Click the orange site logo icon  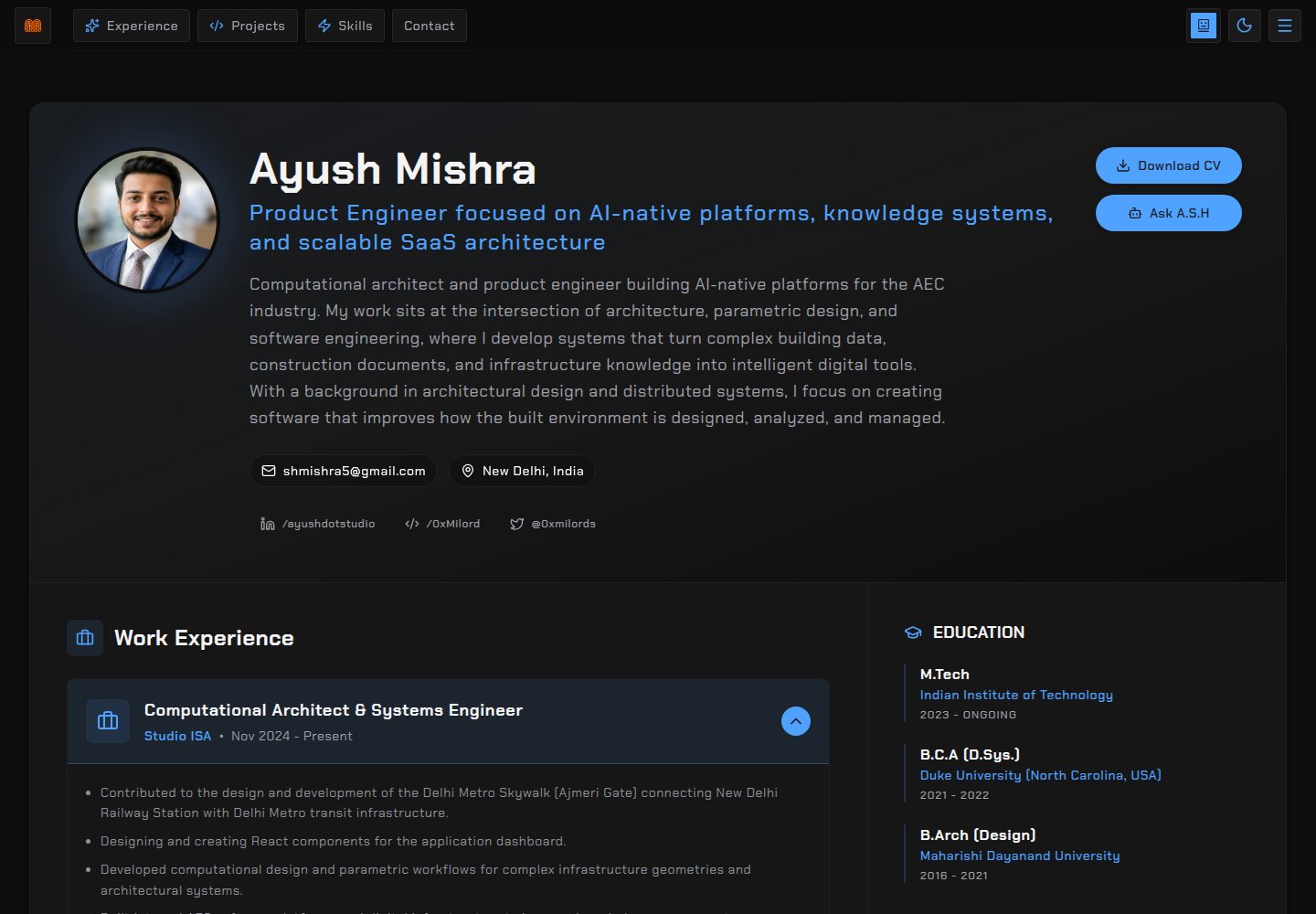tap(33, 26)
